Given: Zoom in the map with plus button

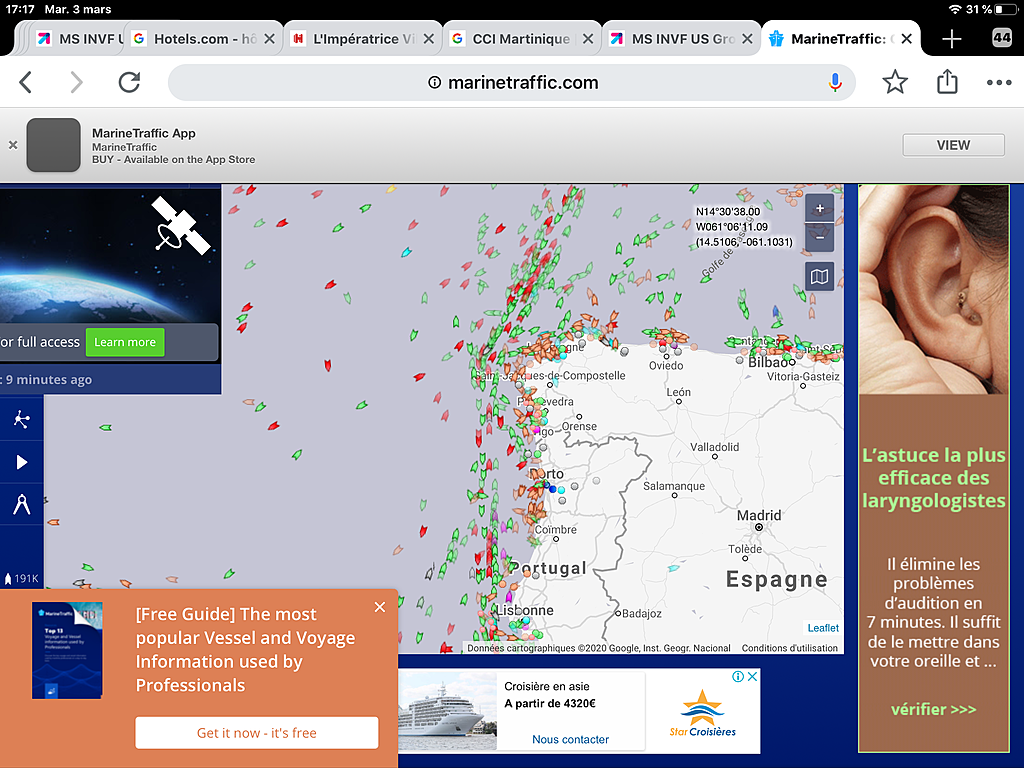Looking at the screenshot, I should coord(820,209).
